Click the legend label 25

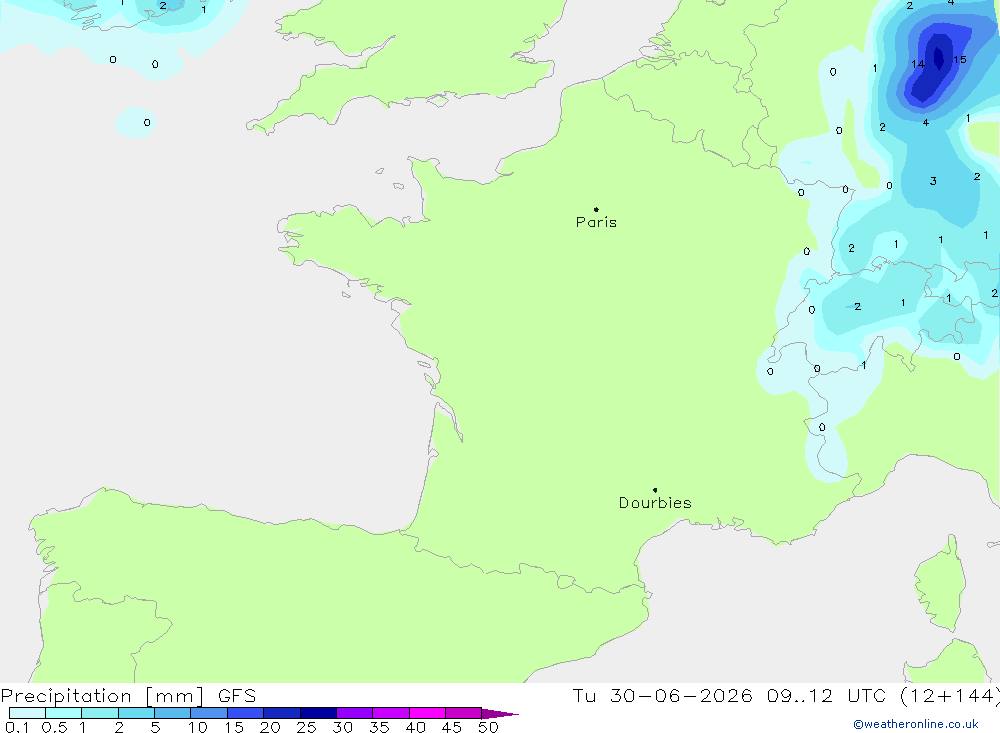[306, 727]
